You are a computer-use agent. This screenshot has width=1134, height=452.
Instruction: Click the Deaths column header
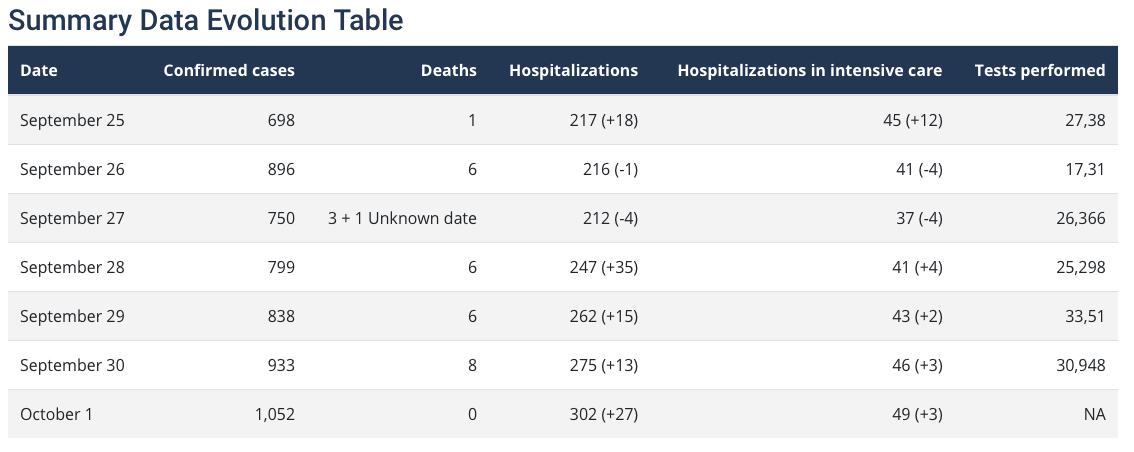(x=448, y=70)
